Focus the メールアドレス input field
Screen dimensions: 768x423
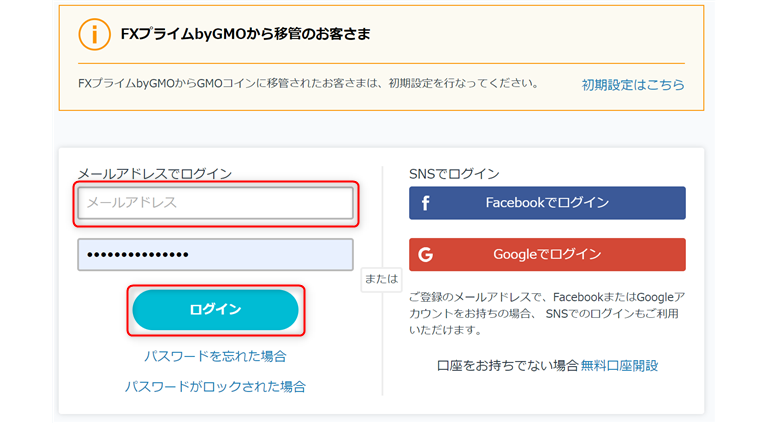tap(215, 203)
